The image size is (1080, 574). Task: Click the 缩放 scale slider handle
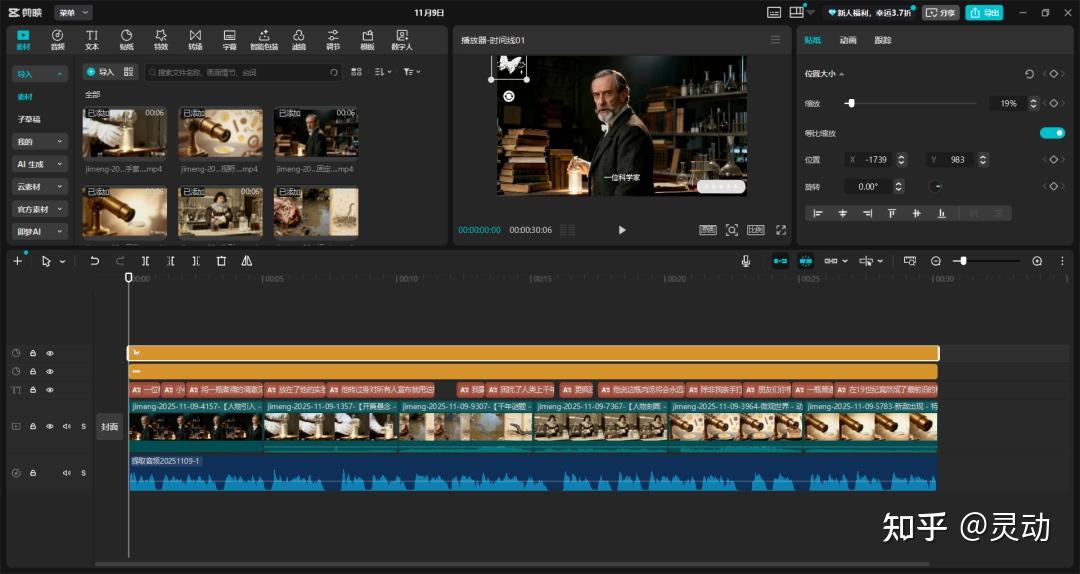tap(850, 103)
